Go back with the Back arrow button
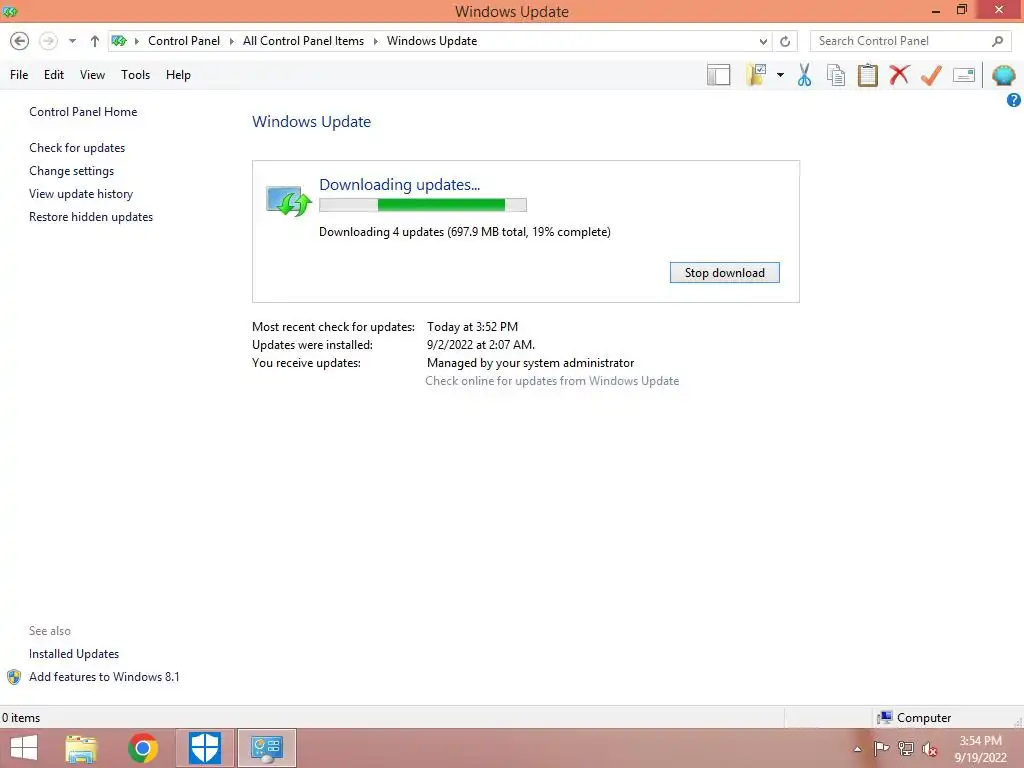1024x768 pixels. click(x=20, y=41)
